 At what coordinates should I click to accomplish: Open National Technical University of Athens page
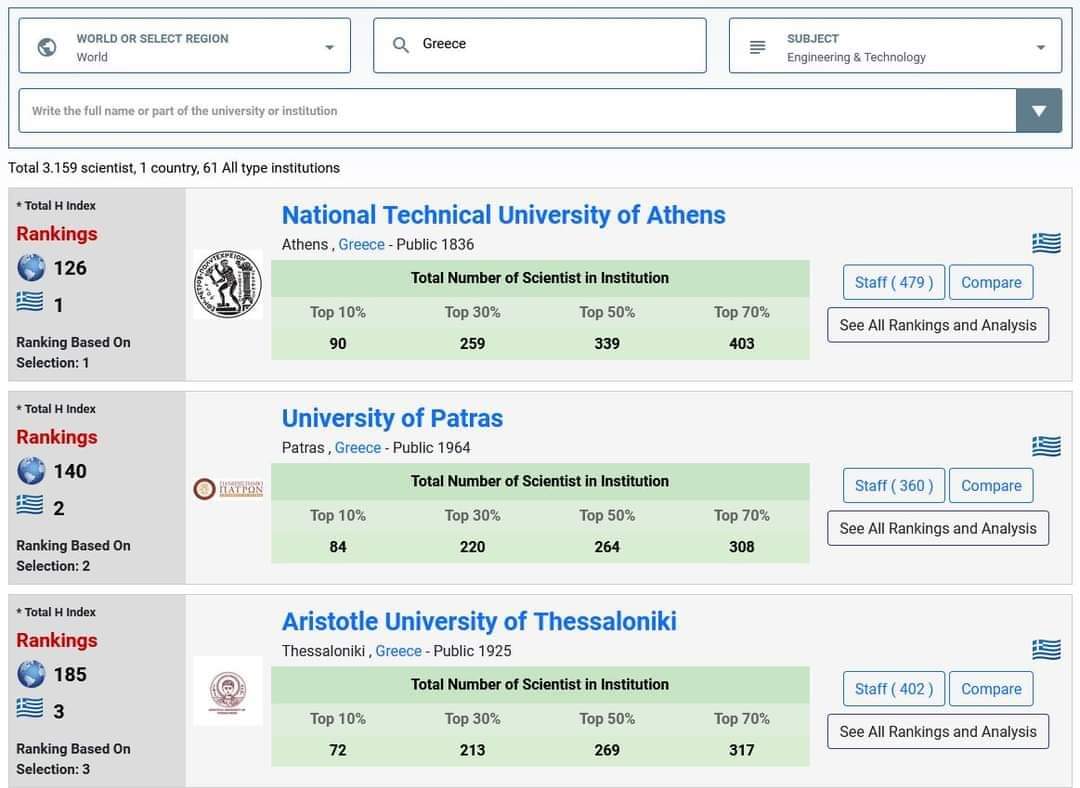[x=503, y=215]
